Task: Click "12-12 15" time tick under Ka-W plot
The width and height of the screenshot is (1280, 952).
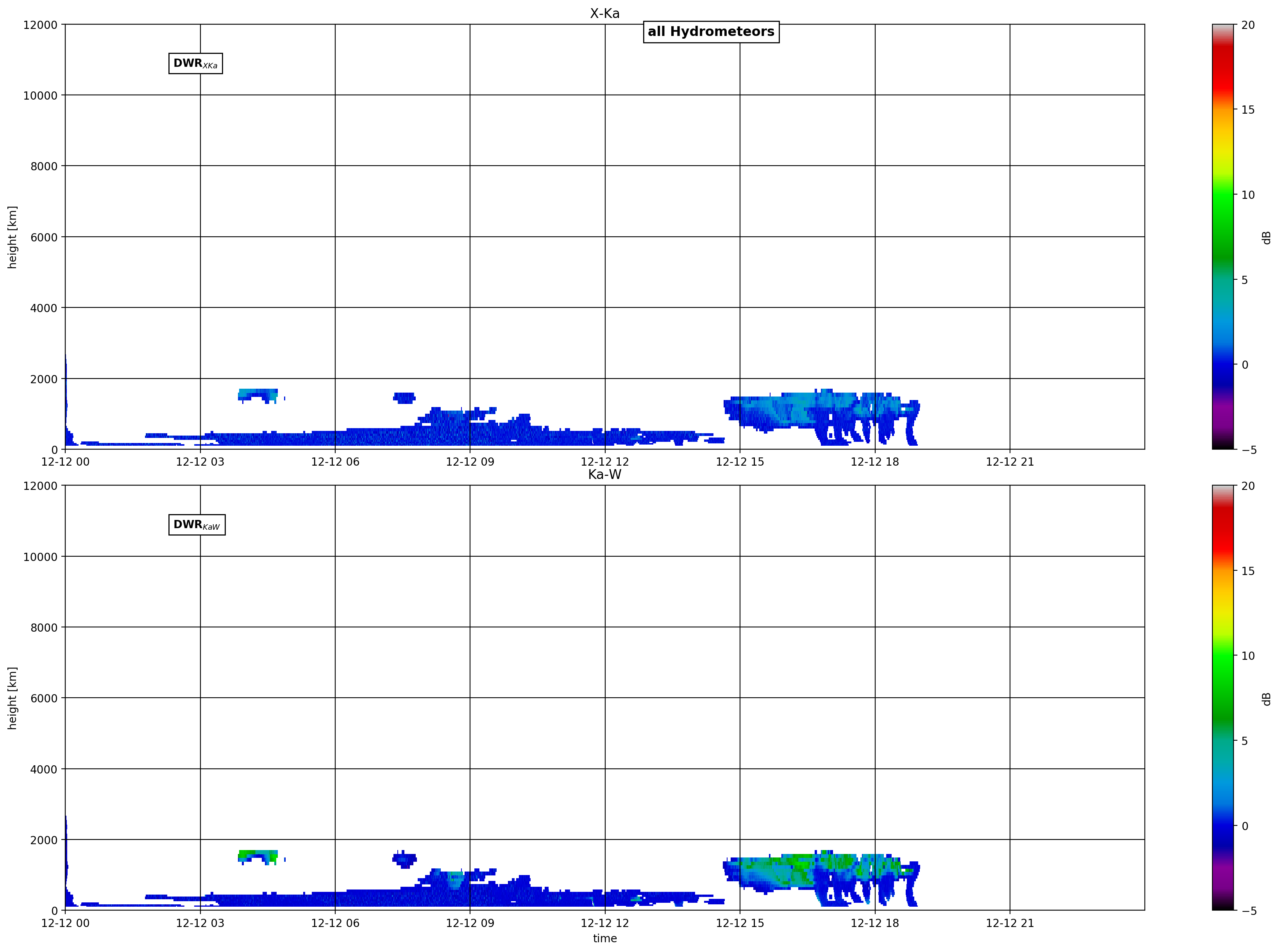Action: coord(740,923)
